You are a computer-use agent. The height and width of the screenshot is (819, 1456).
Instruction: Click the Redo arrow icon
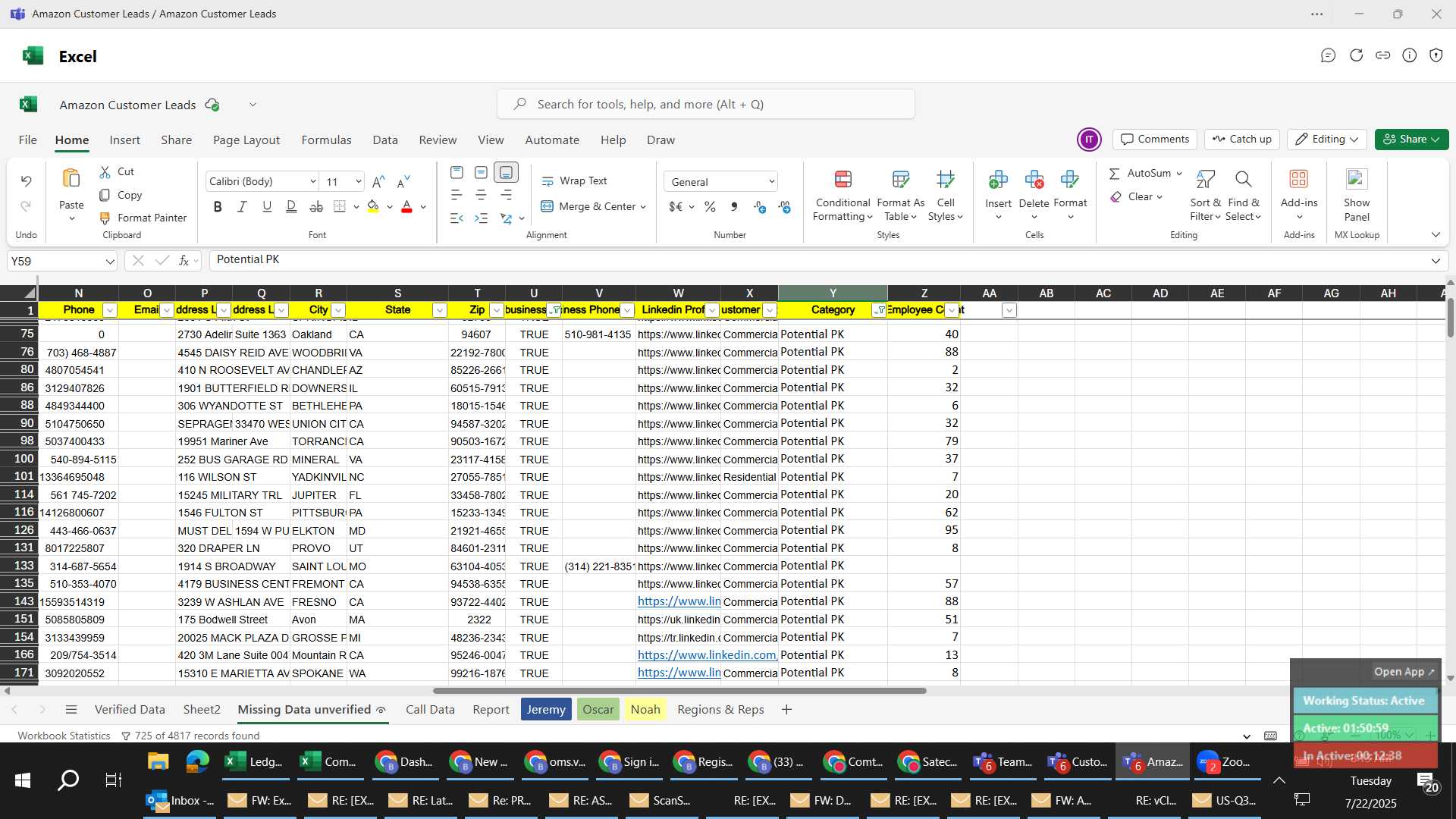[26, 206]
